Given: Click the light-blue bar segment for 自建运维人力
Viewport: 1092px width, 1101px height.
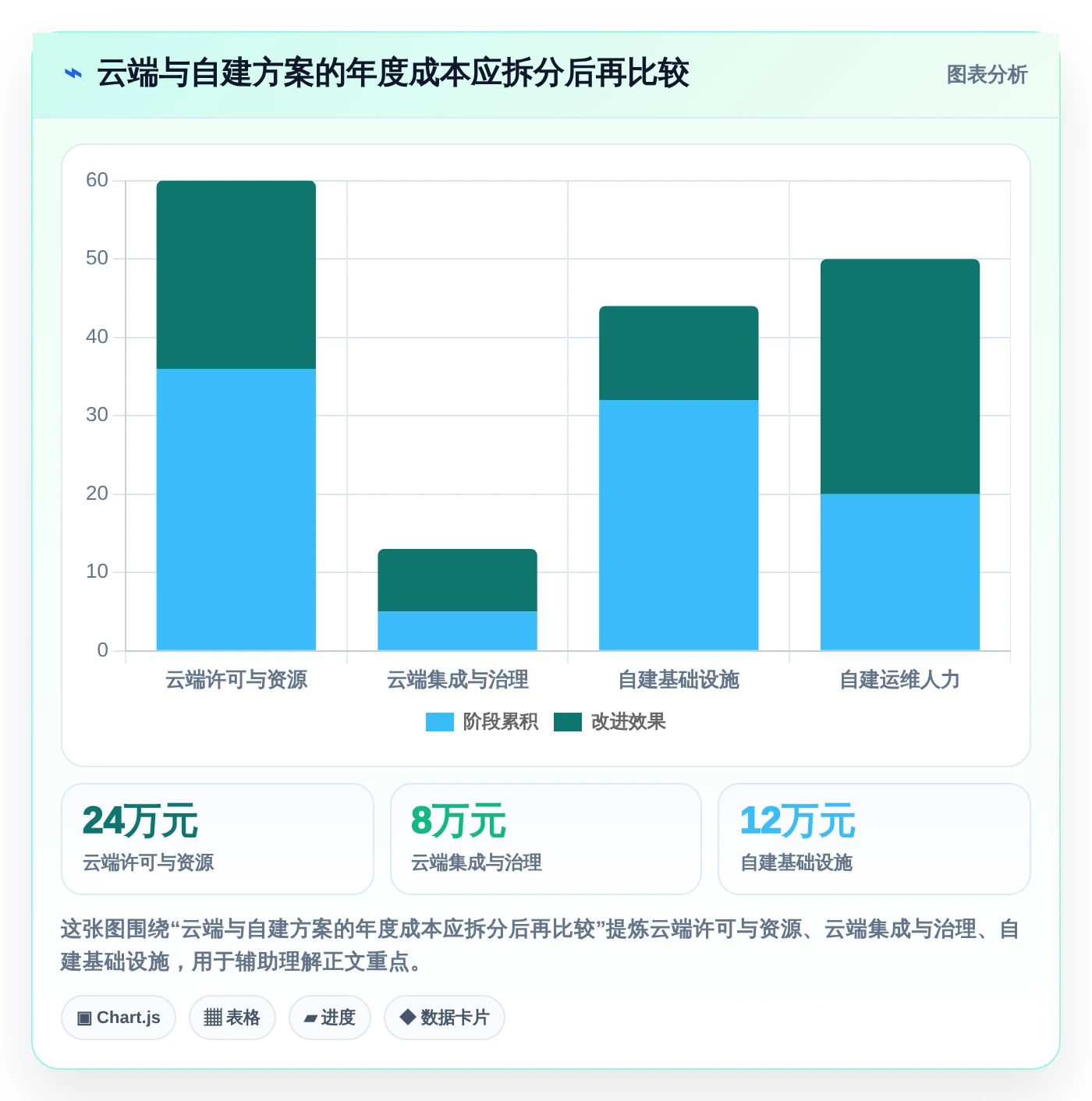Looking at the screenshot, I should click(900, 572).
